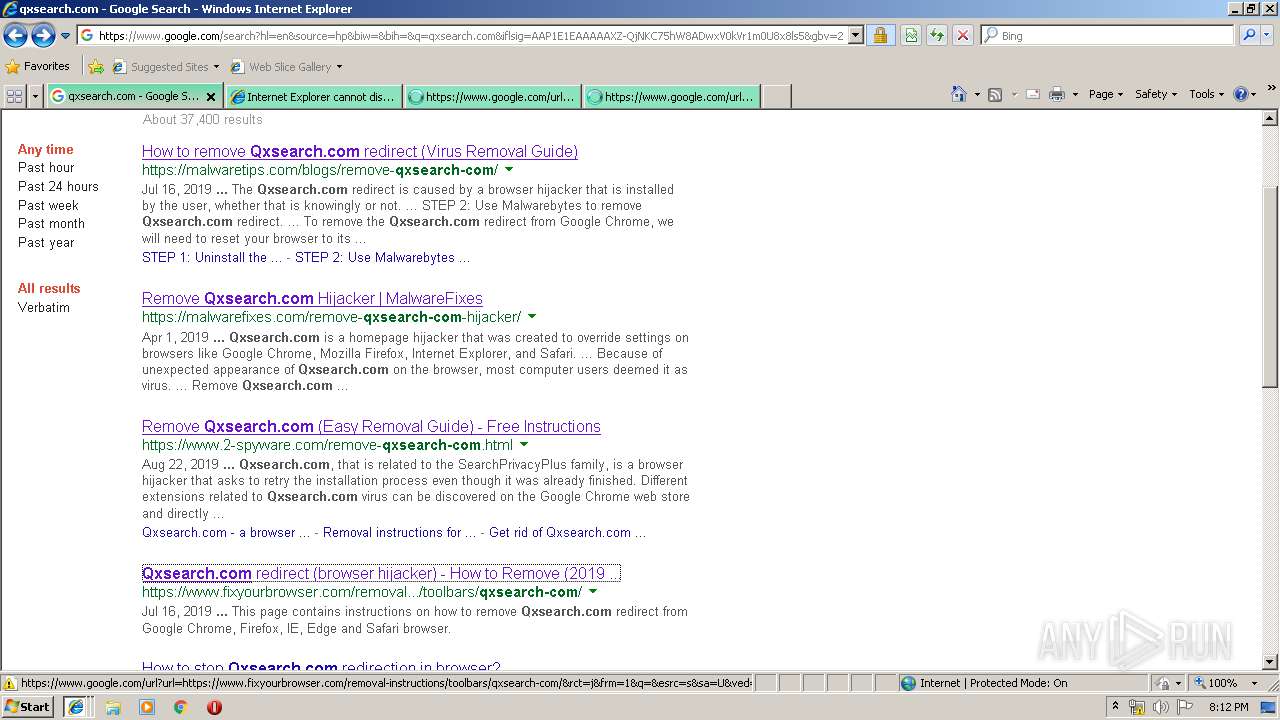Filter results by Past month

pyautogui.click(x=51, y=224)
